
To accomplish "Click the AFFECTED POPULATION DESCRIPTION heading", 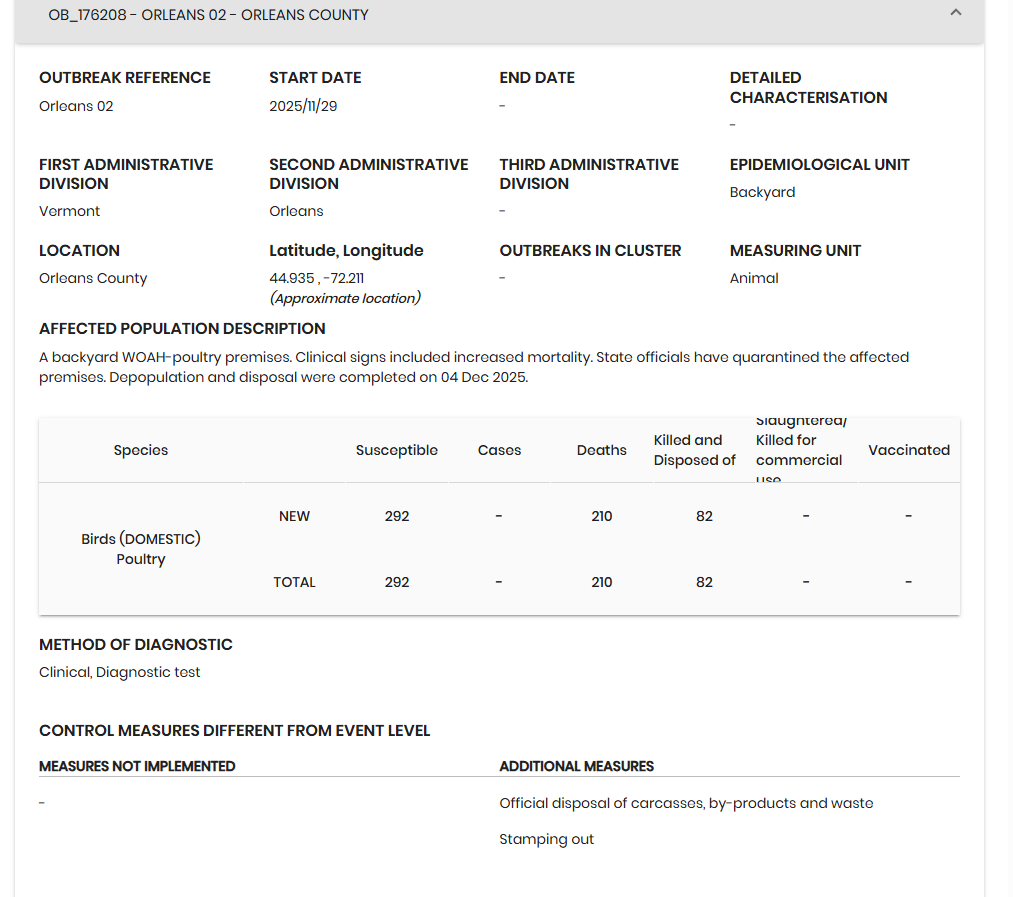I will click(182, 329).
